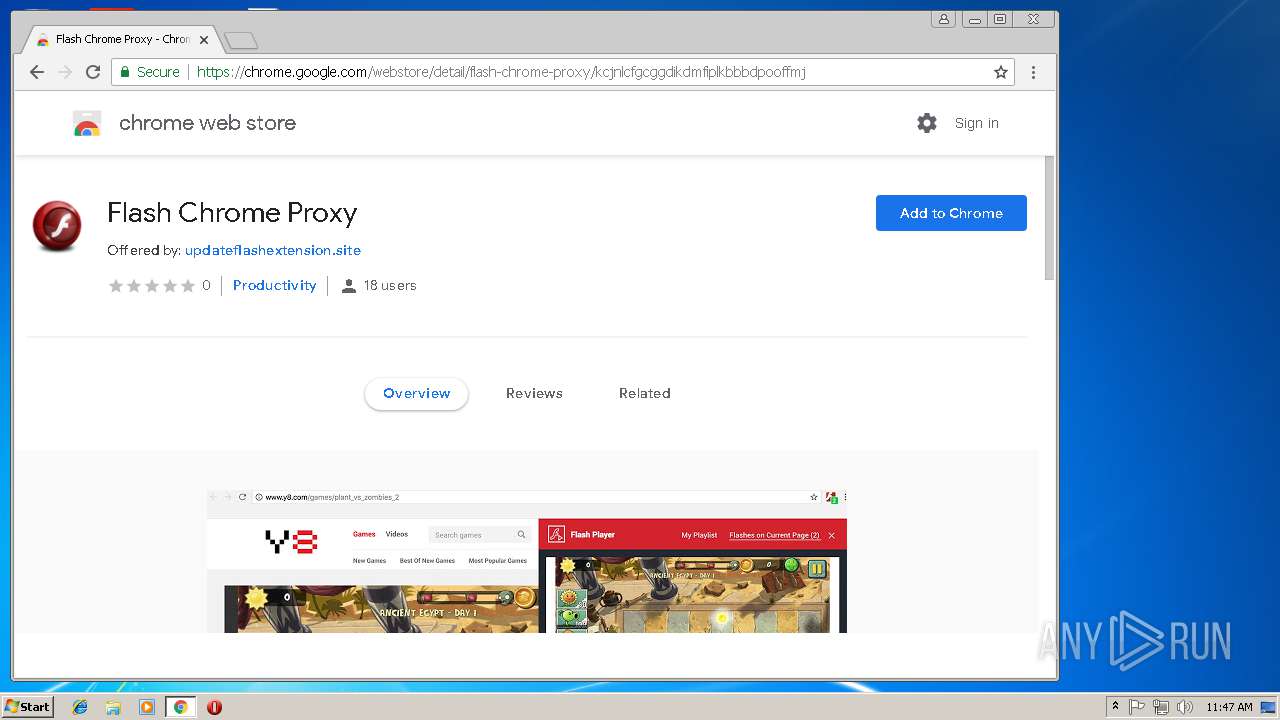Select the Overview tab
Image resolution: width=1280 pixels, height=720 pixels.
[416, 393]
